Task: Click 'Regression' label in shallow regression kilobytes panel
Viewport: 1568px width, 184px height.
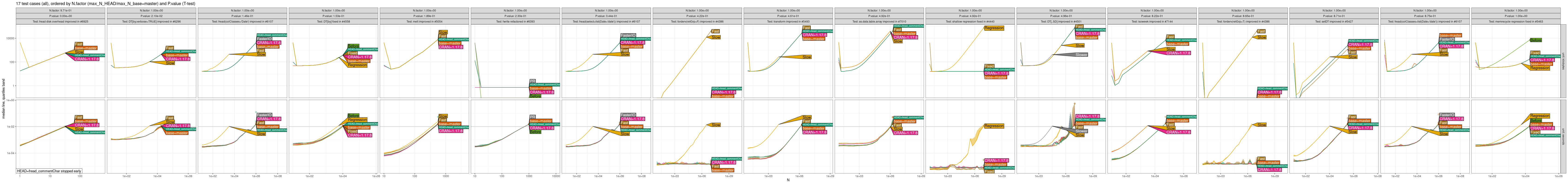Action: [x=993, y=28]
